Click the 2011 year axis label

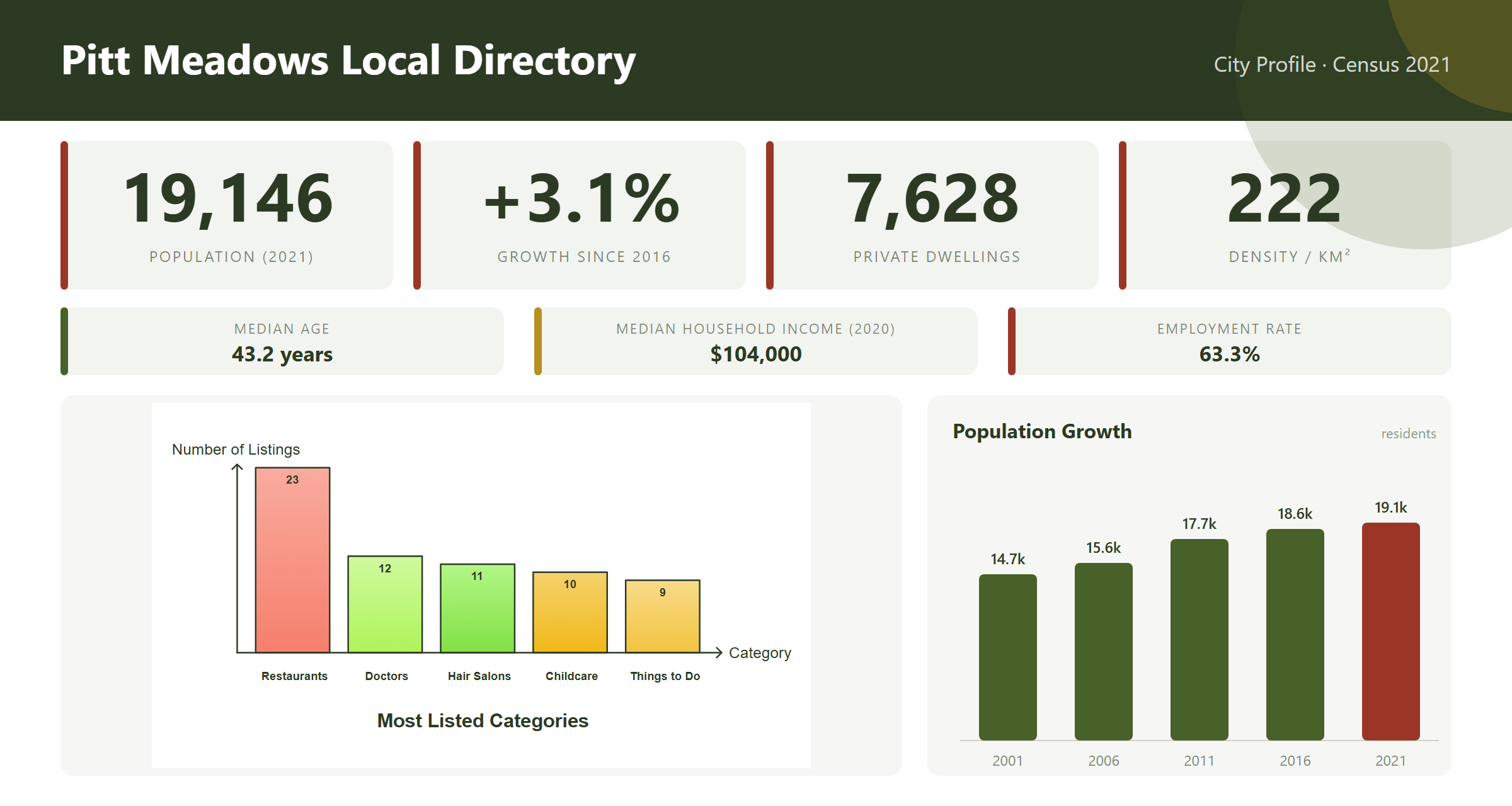1199,761
